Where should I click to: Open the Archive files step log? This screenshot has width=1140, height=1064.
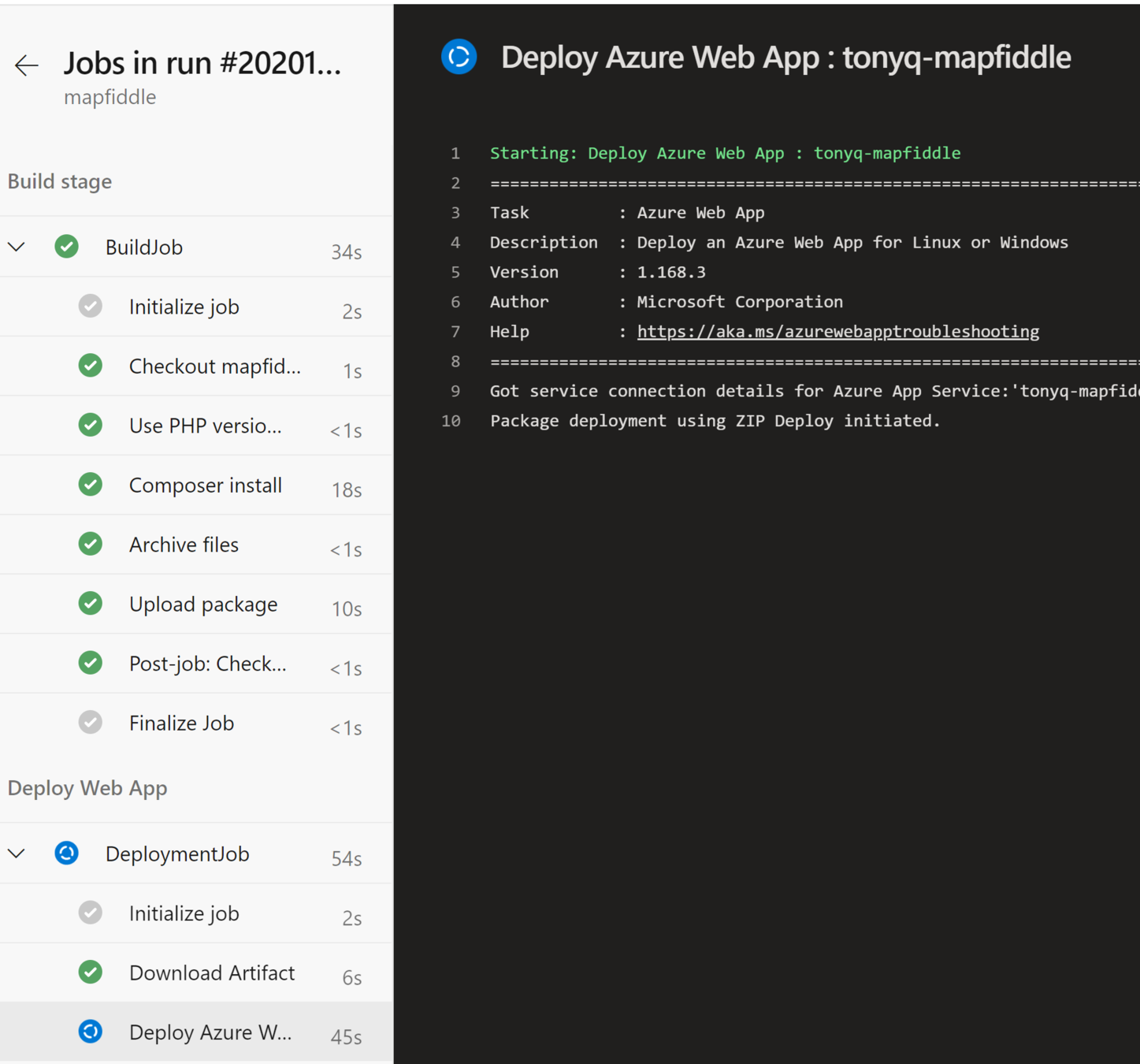tap(196, 545)
